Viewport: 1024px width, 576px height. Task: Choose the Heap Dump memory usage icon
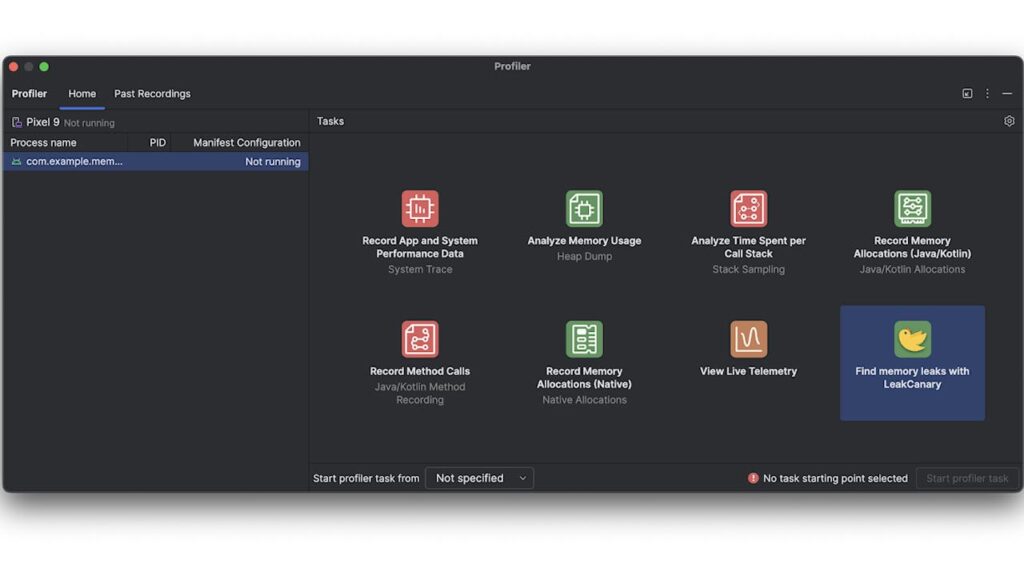[584, 209]
